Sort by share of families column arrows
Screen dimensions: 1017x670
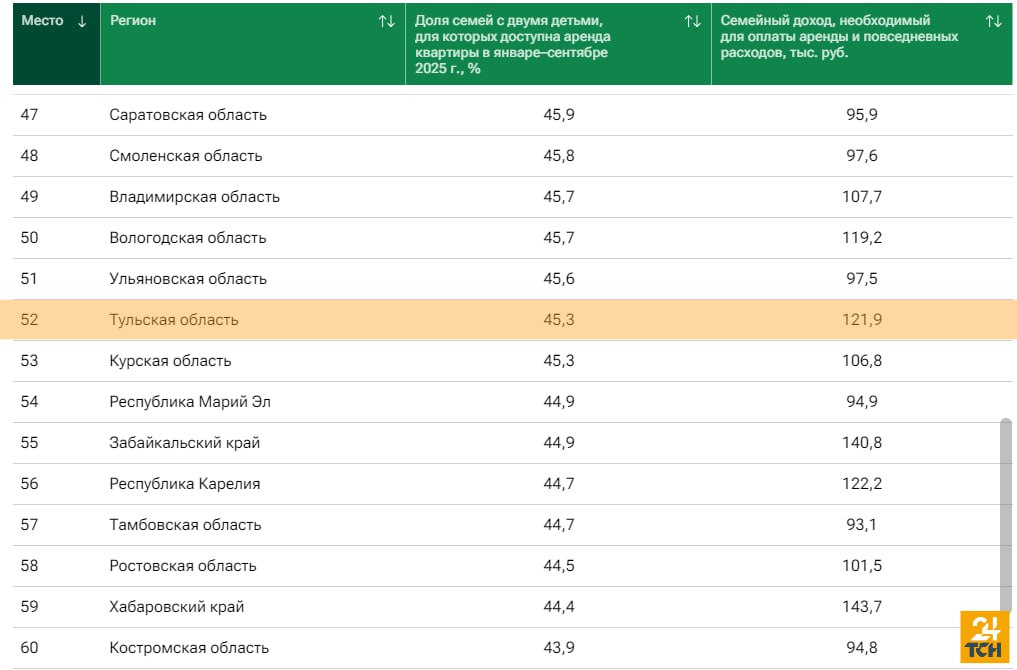692,21
